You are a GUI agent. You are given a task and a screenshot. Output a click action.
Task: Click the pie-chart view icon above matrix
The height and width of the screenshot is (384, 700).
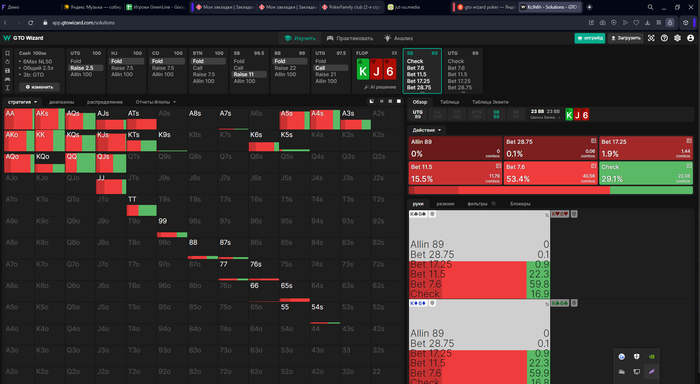(x=371, y=101)
